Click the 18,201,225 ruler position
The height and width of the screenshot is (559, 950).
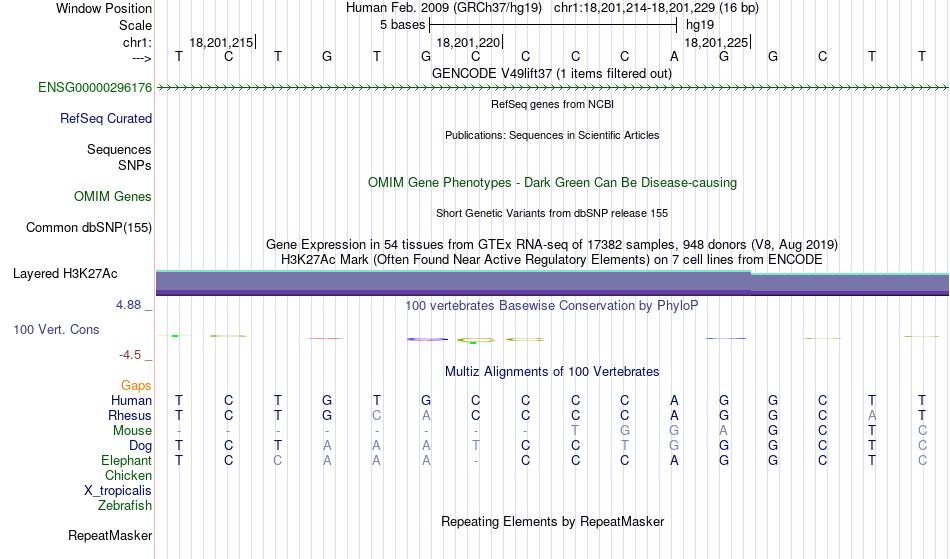(x=716, y=42)
